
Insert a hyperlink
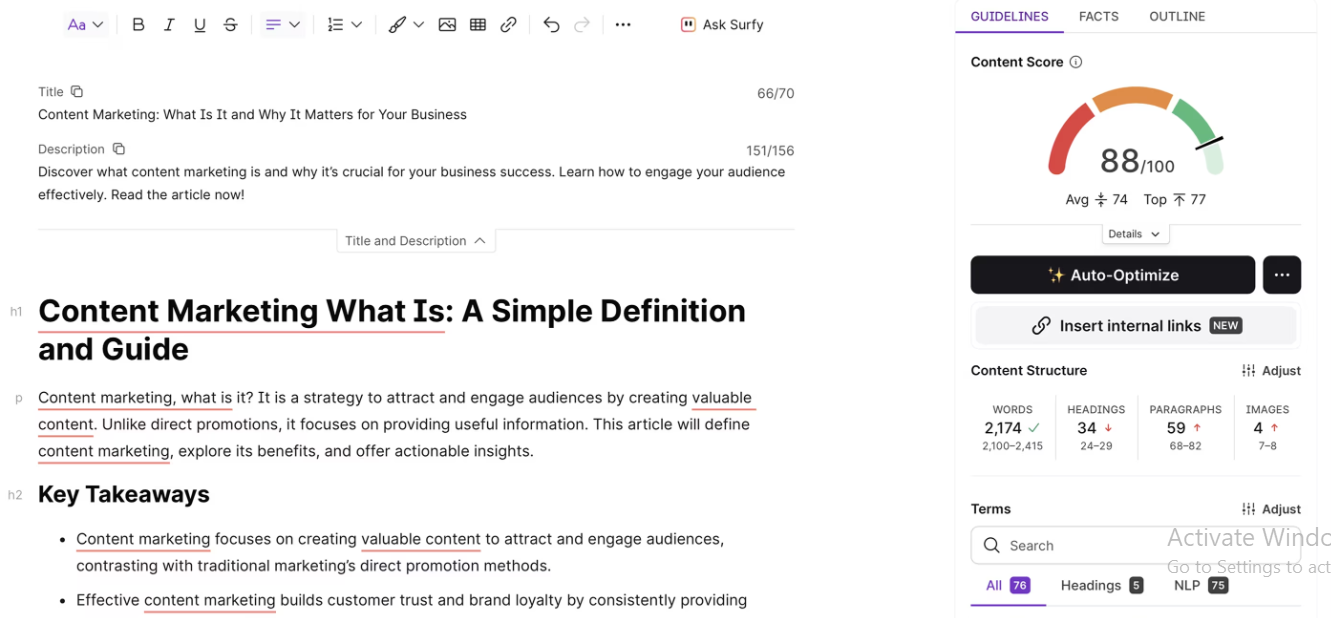click(508, 24)
